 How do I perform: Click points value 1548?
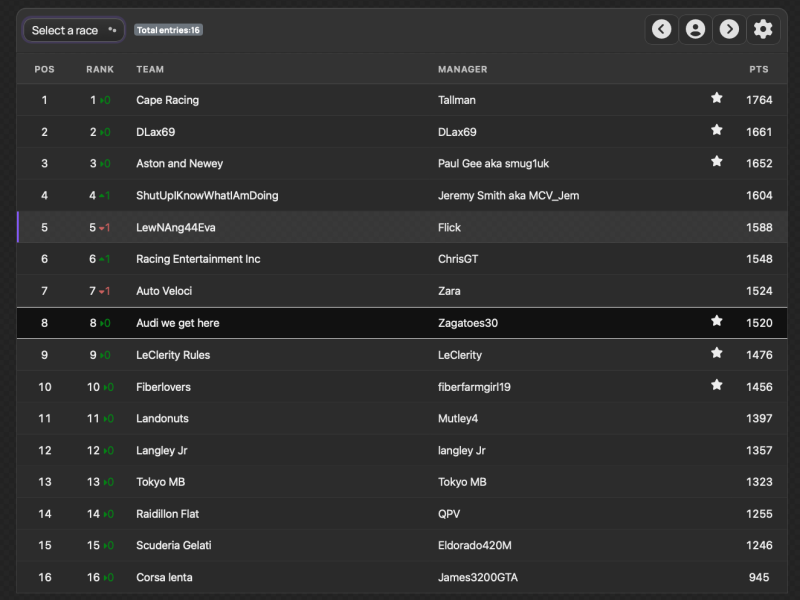(x=759, y=259)
